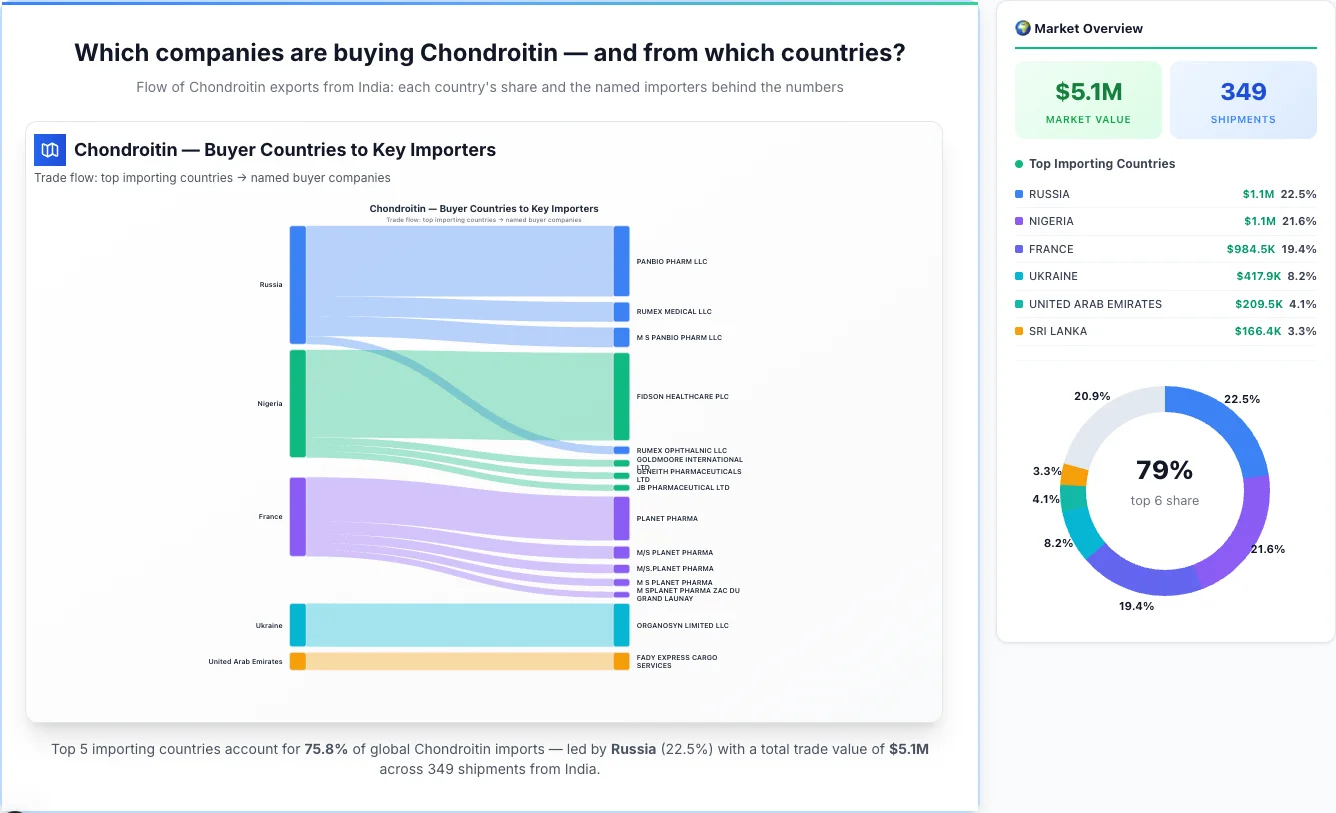Click the violet legend square next to FRANCE
Viewport: 1336px width, 813px height.
click(x=1018, y=249)
